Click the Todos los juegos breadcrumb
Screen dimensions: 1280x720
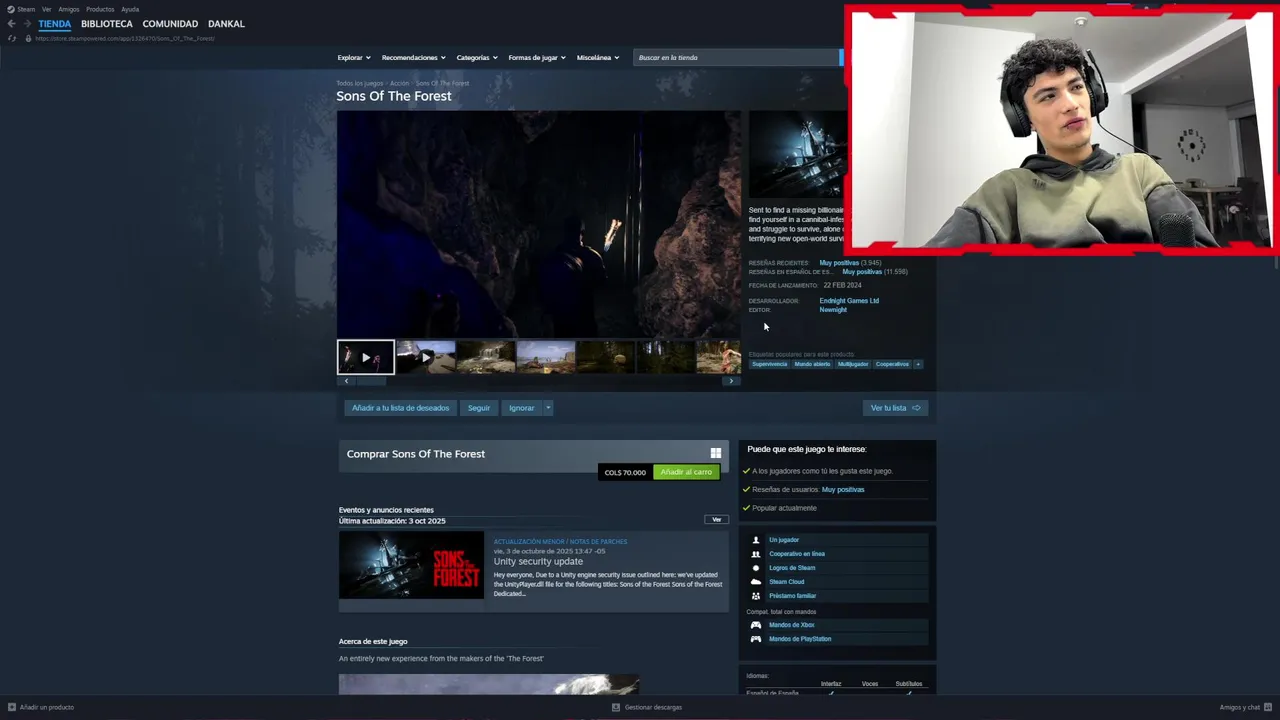(x=359, y=83)
